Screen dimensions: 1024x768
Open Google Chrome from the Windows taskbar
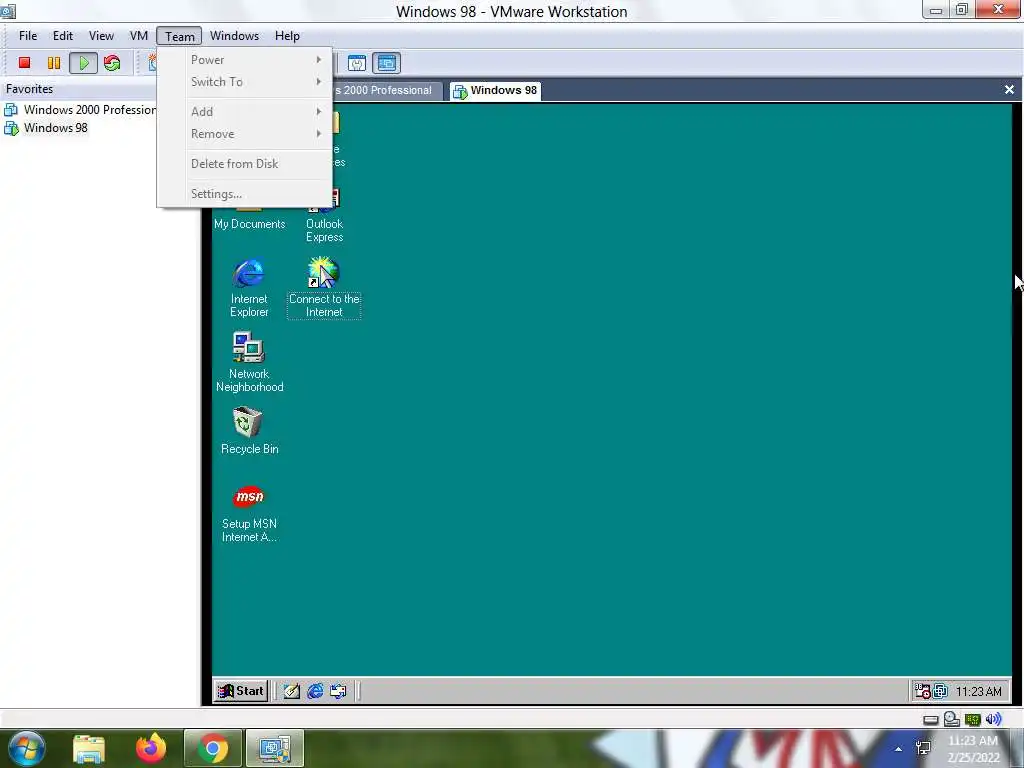coord(212,748)
